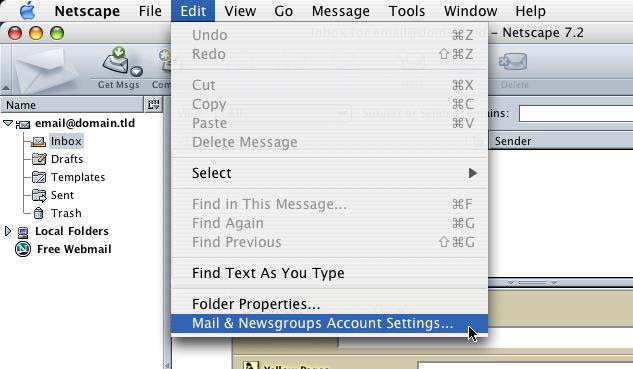Click the Free Webmail Netscape icon
The width and height of the screenshot is (633, 369).
(23, 249)
